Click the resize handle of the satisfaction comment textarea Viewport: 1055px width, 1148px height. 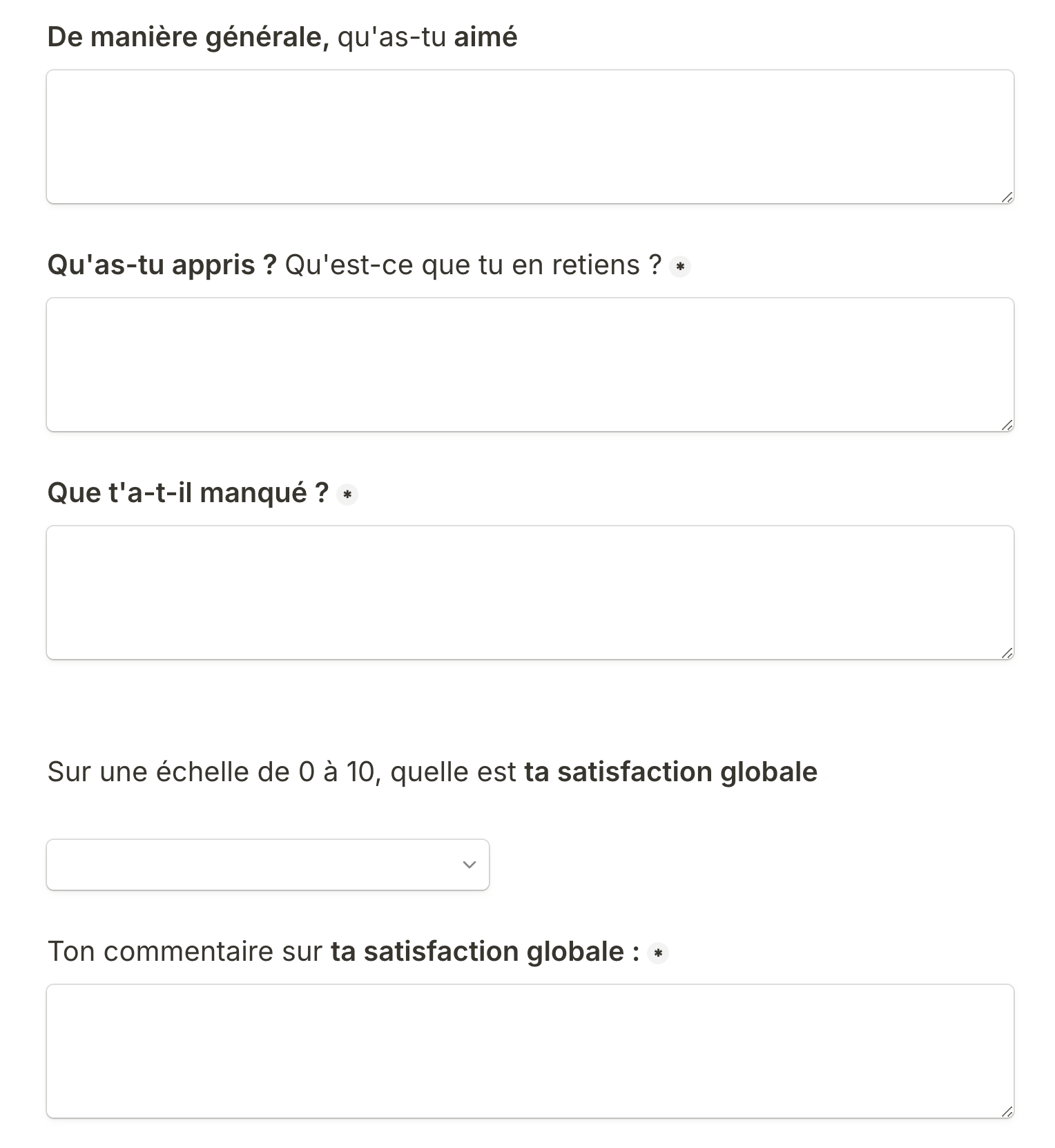[x=1007, y=1112]
